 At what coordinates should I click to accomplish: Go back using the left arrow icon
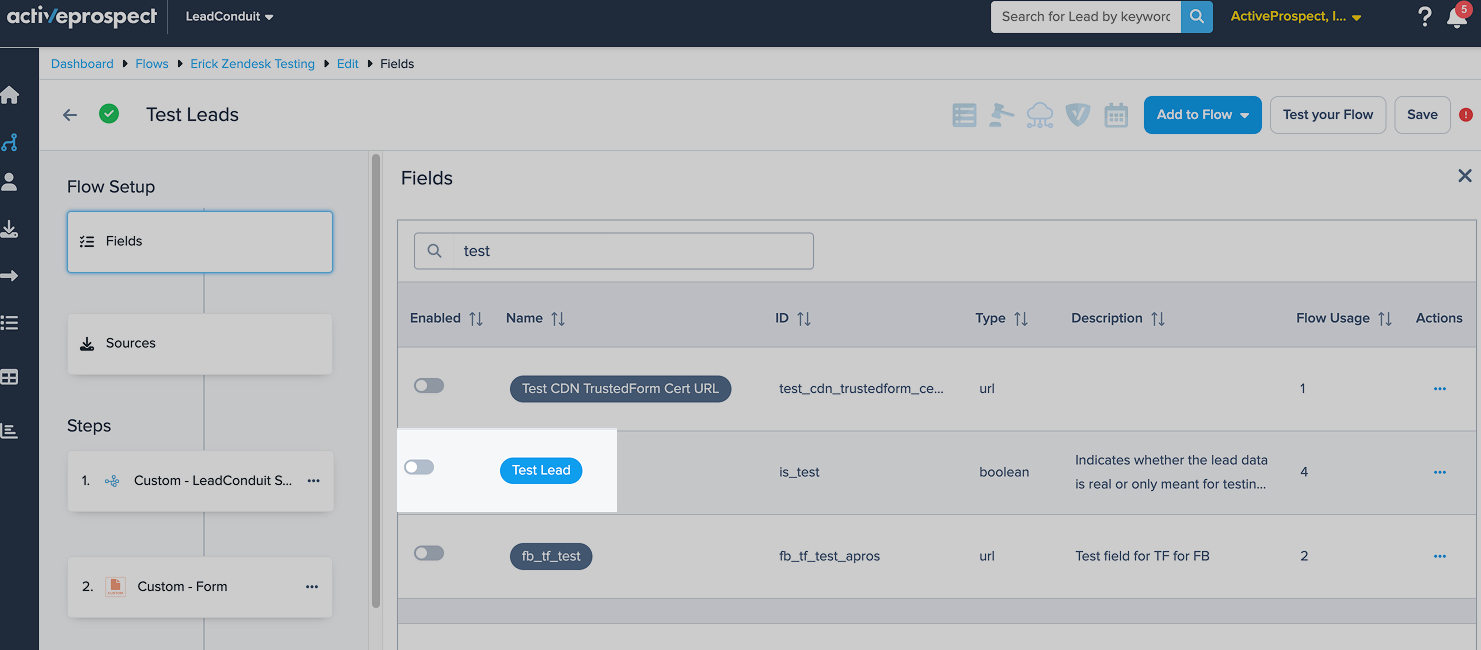coord(70,115)
